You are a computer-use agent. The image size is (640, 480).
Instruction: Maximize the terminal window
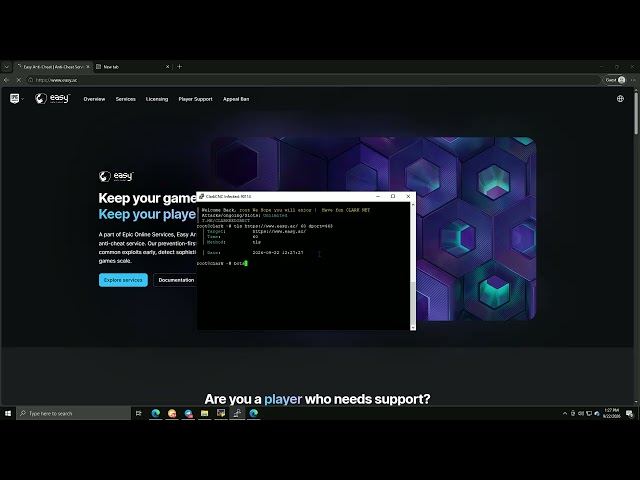(393, 196)
